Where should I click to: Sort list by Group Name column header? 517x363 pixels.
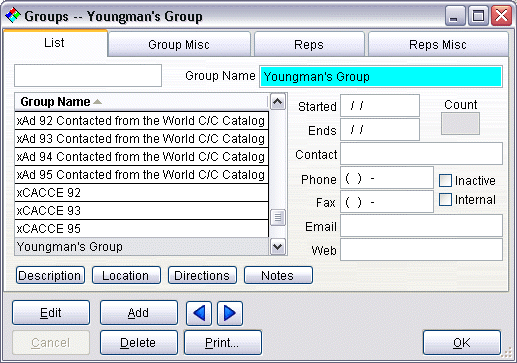(141, 102)
